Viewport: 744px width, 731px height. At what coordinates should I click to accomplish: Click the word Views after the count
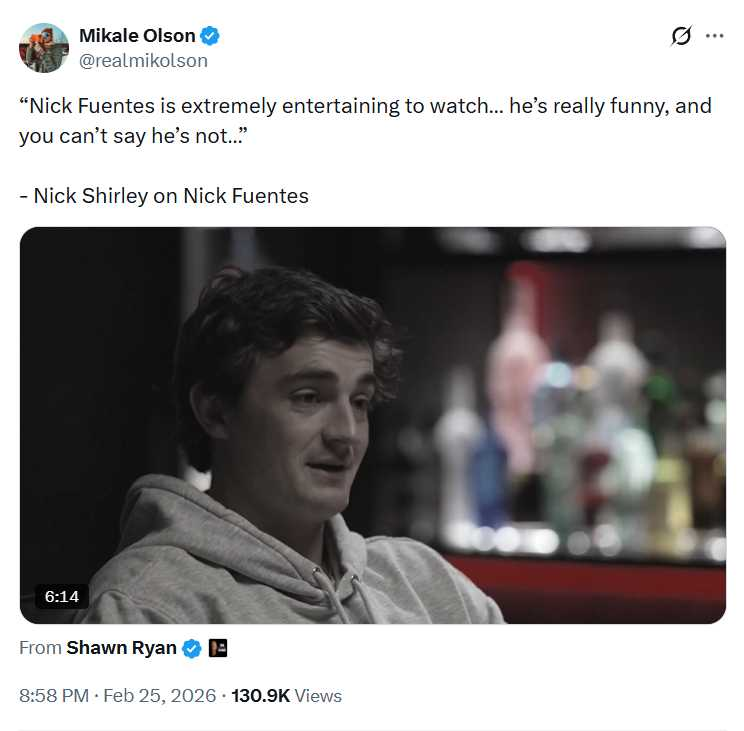[318, 695]
